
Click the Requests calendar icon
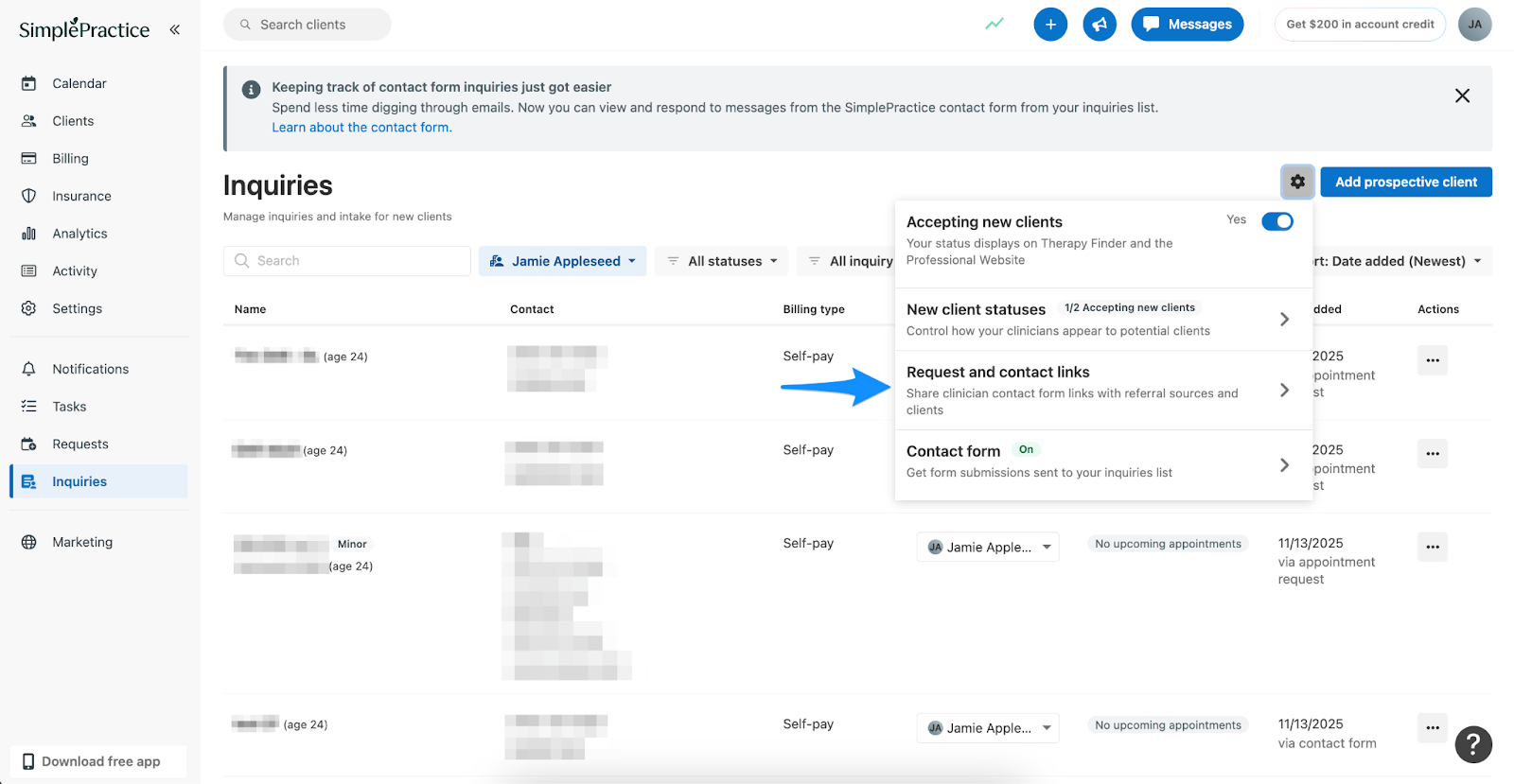click(28, 444)
